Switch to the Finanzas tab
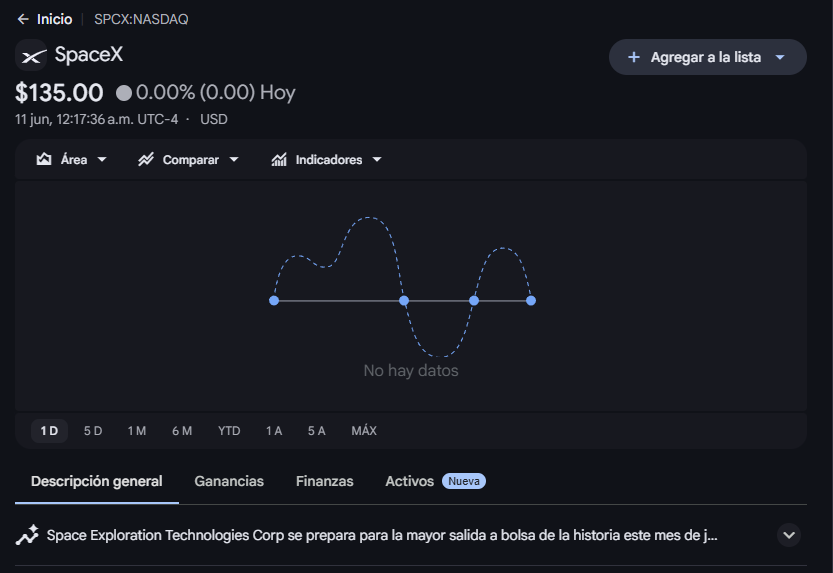The image size is (833, 573). [325, 481]
